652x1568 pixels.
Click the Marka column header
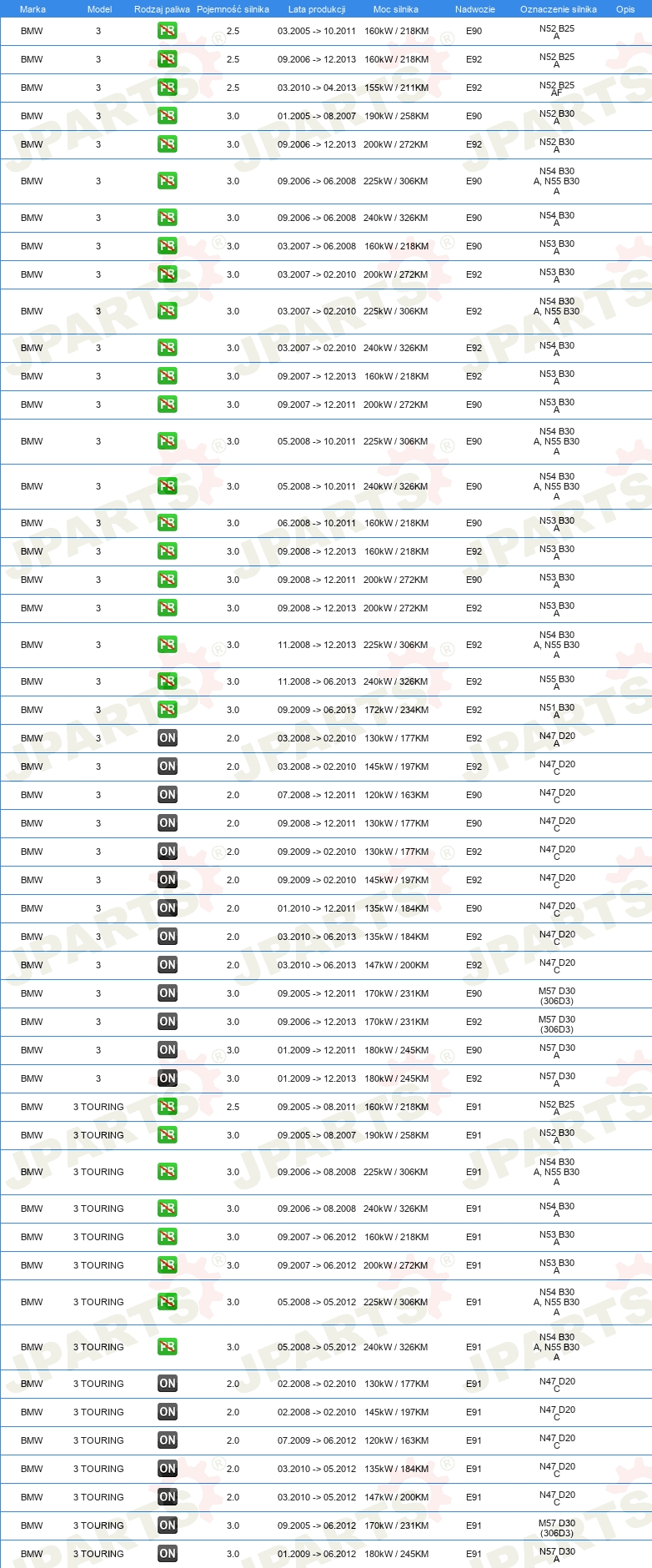coord(33,9)
